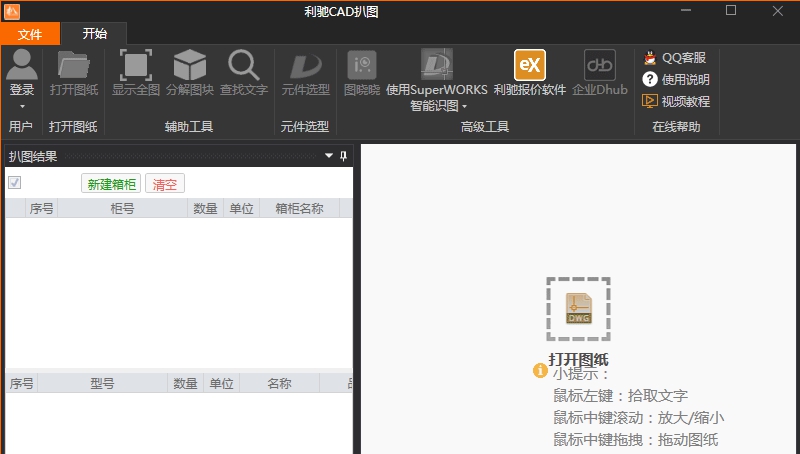Open the 扒图结果 panel dropdown arrow
This screenshot has width=800, height=454.
(329, 156)
